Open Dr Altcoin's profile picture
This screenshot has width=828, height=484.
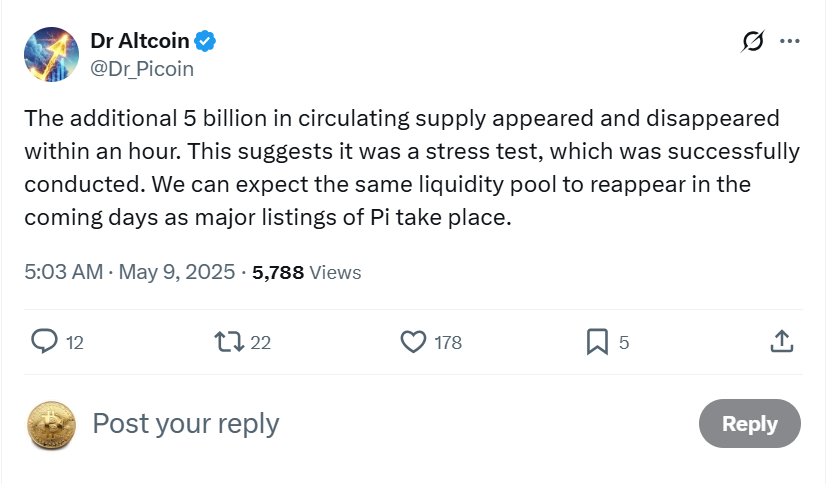pyautogui.click(x=51, y=55)
